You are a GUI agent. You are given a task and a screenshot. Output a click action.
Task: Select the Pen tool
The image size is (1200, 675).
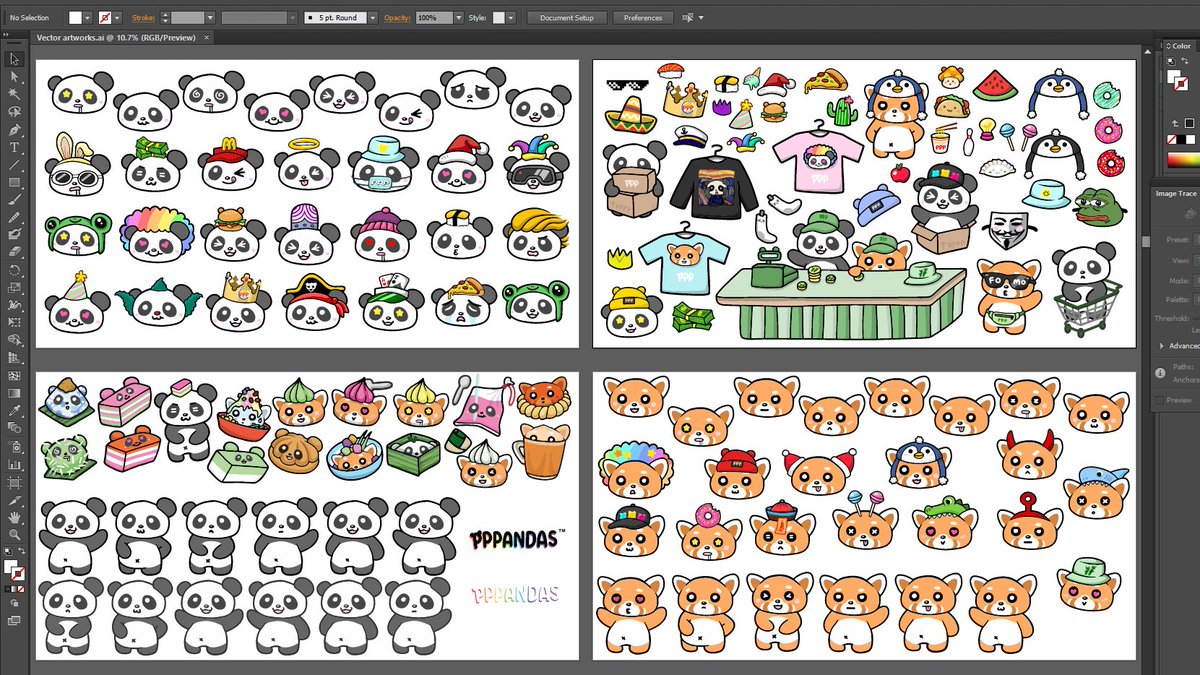click(x=14, y=130)
